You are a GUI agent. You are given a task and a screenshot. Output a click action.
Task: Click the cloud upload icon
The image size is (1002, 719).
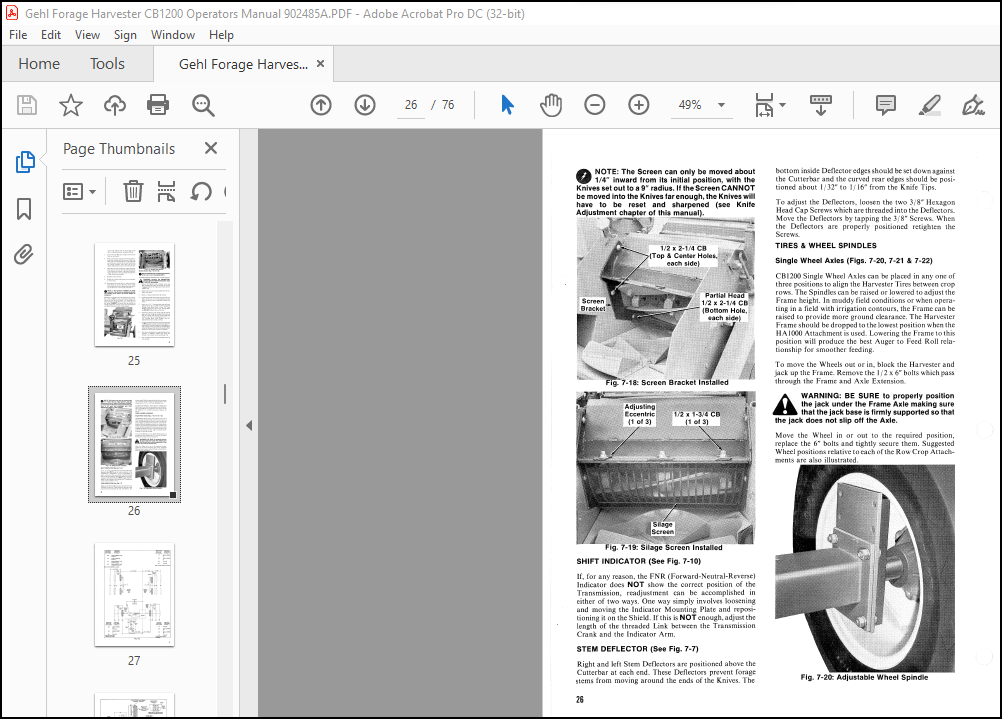115,105
